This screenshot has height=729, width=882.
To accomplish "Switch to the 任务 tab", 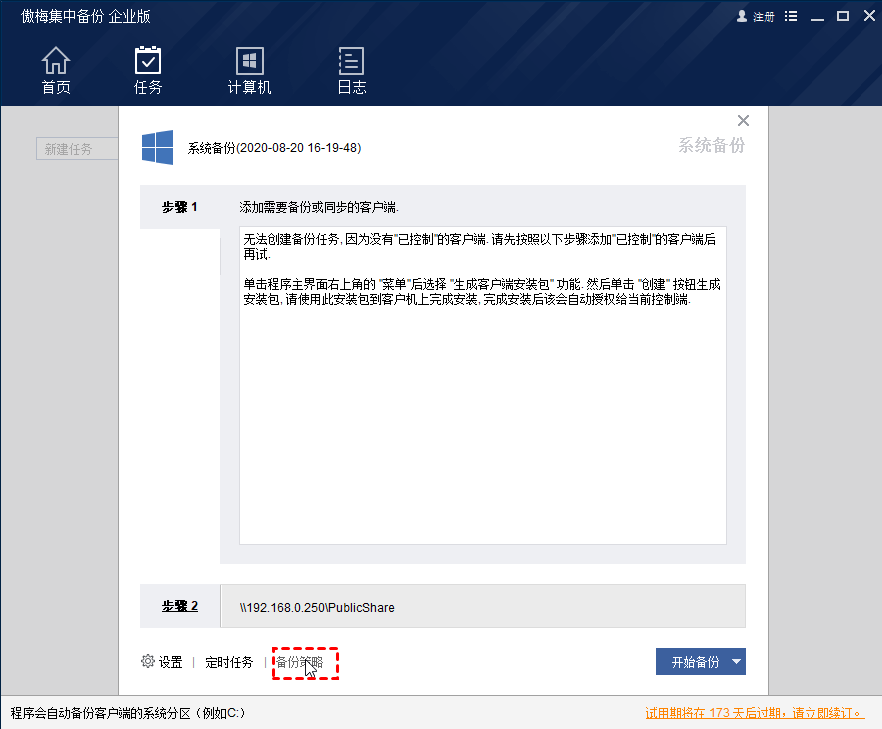I will tap(147, 70).
